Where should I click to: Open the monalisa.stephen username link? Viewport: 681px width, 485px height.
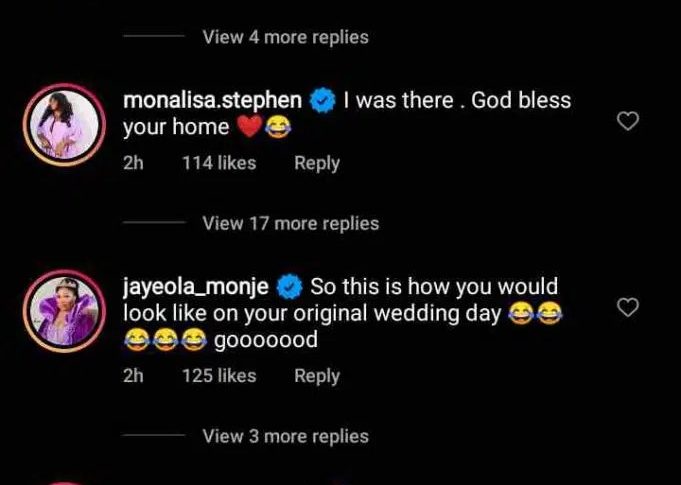pos(213,100)
